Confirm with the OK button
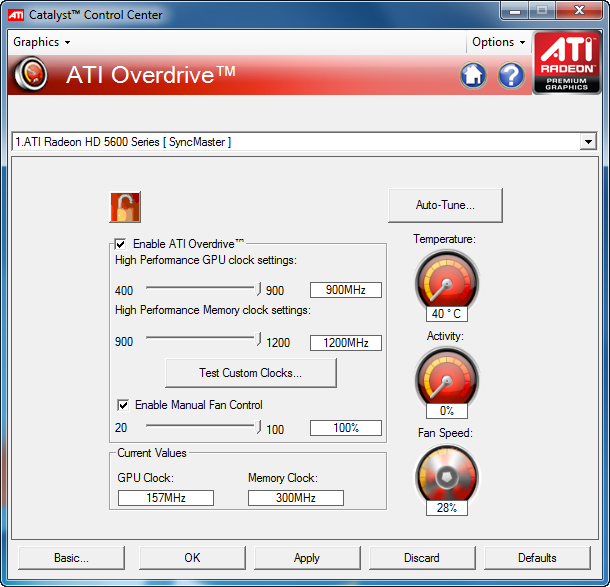The height and width of the screenshot is (587, 610). (x=192, y=558)
